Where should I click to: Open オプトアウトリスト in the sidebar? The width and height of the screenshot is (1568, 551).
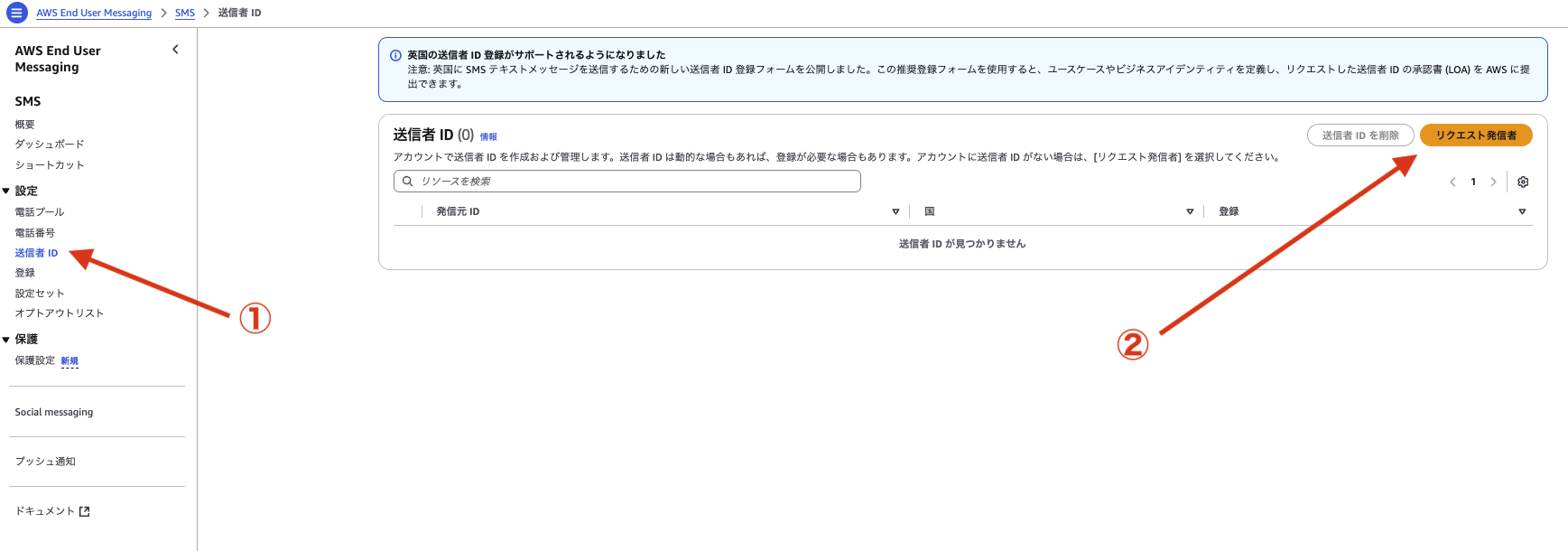(60, 313)
